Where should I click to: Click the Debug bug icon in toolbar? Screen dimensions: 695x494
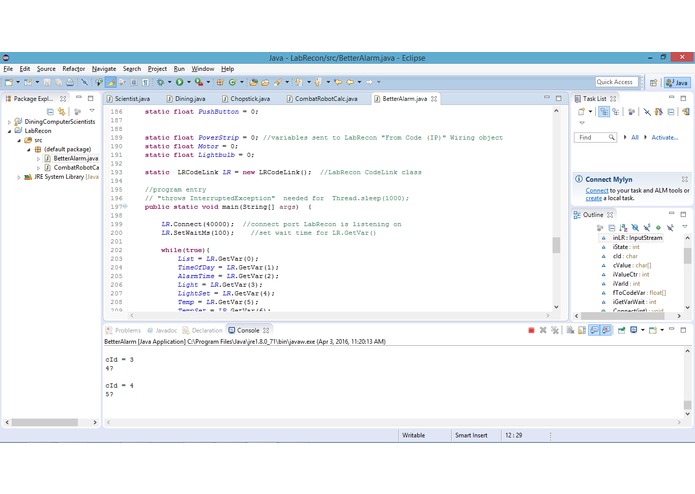160,82
